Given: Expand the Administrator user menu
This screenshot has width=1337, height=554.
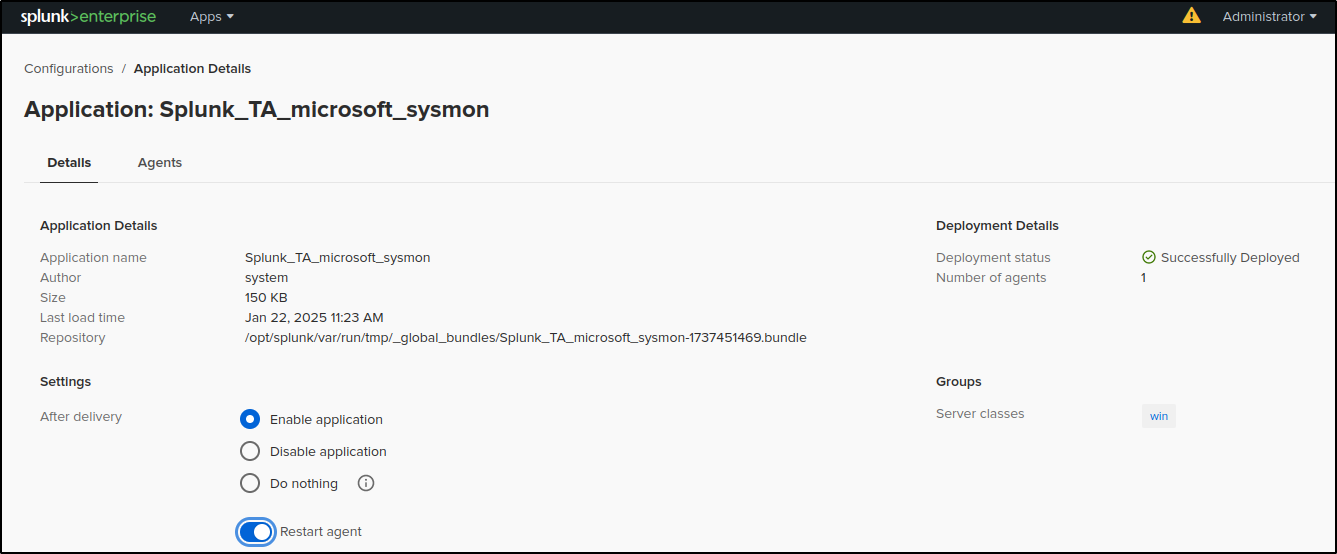Looking at the screenshot, I should point(1269,16).
